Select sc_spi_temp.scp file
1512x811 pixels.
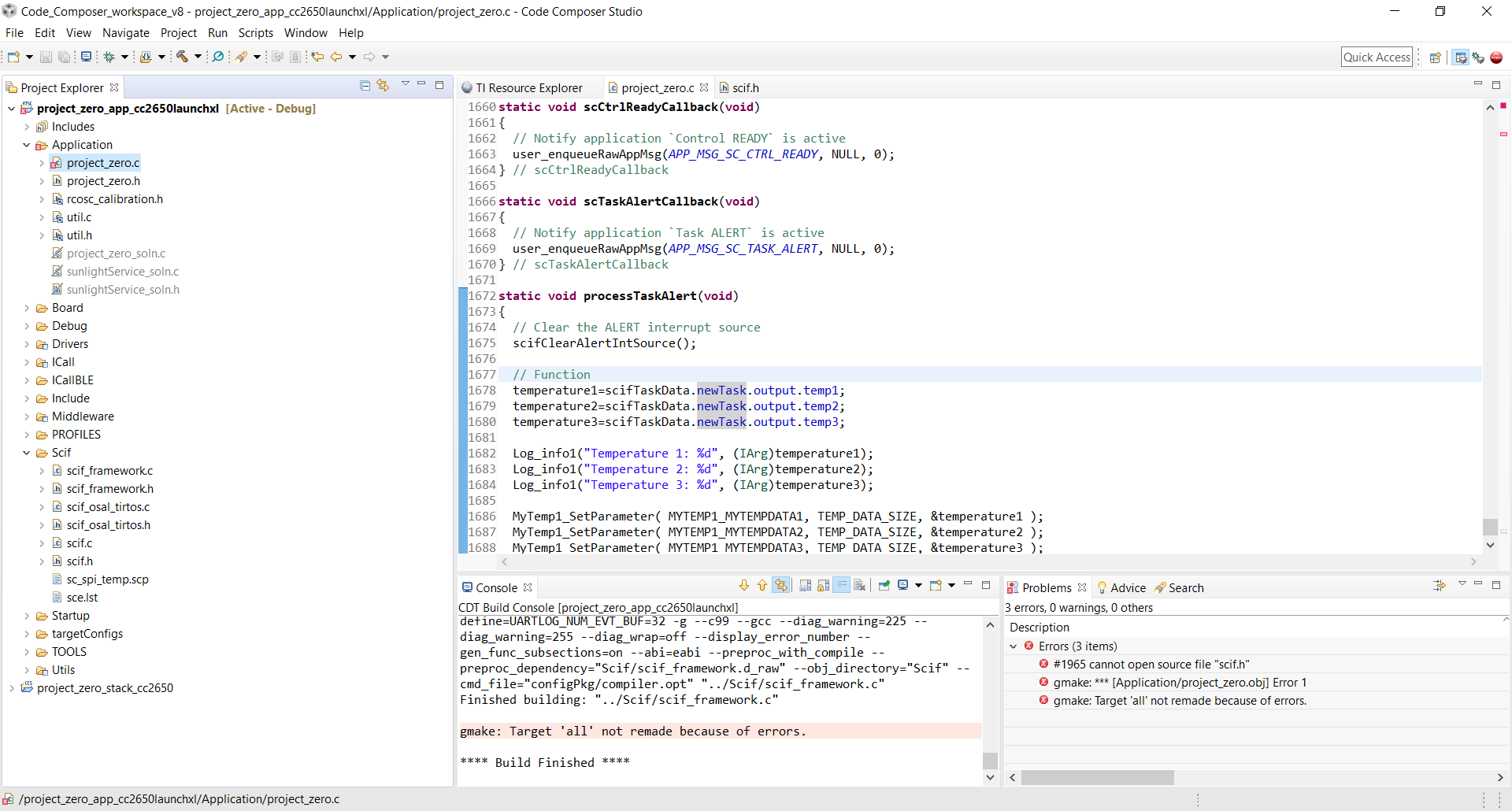[108, 580]
